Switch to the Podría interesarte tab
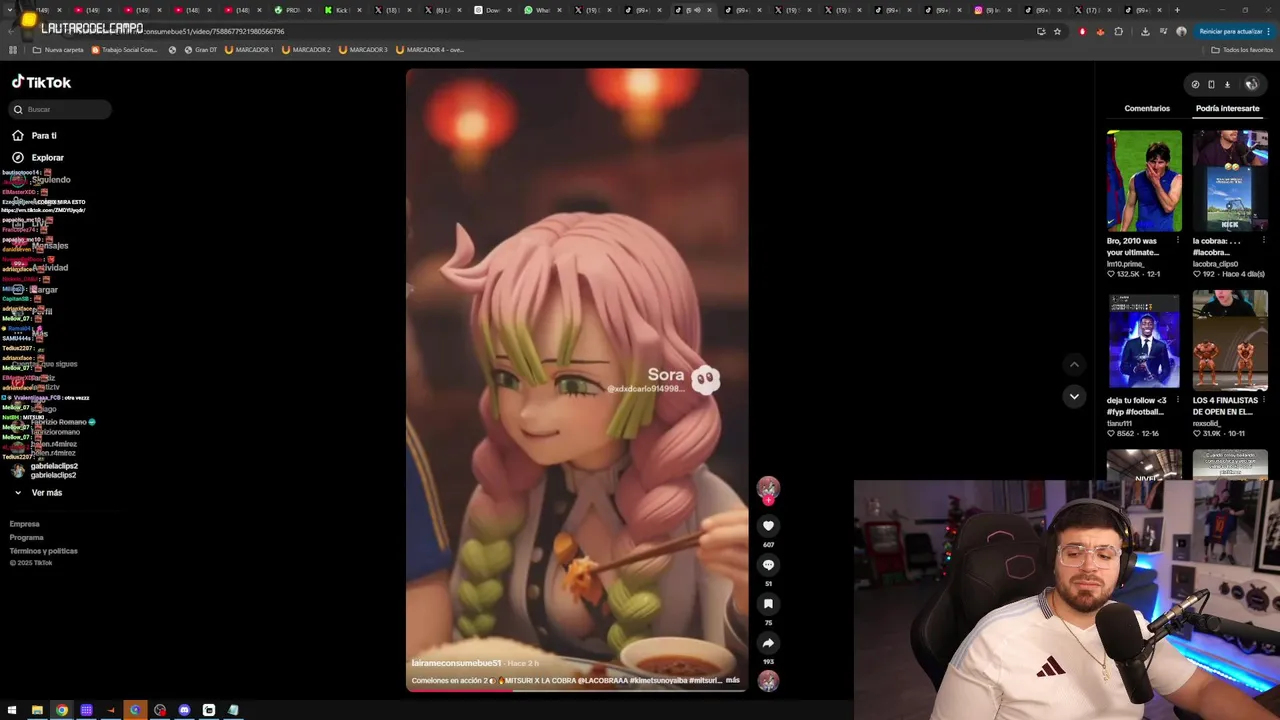Screen dimensions: 1280x720 tap(1227, 108)
